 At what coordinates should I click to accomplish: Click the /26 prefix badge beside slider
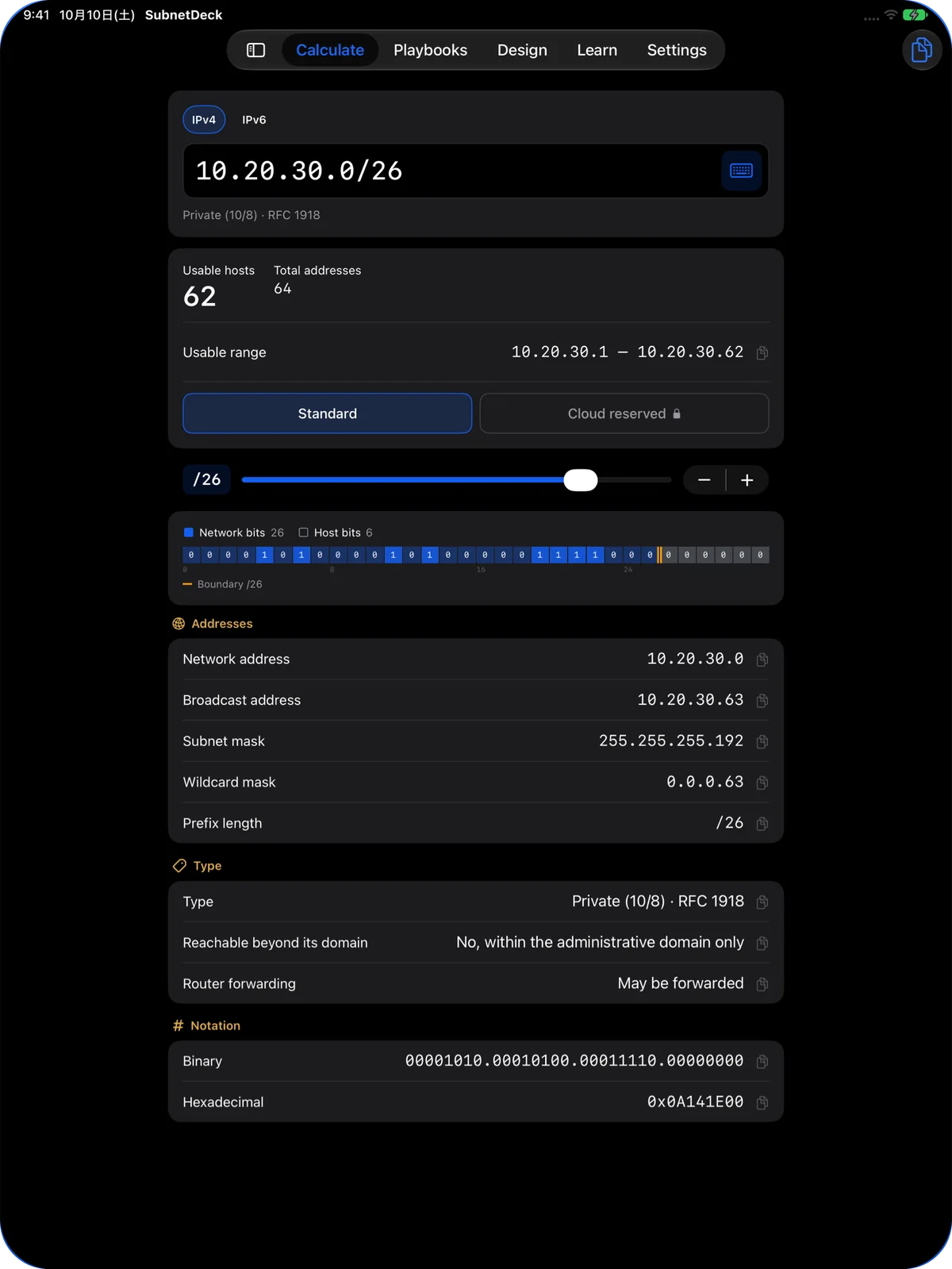click(207, 479)
